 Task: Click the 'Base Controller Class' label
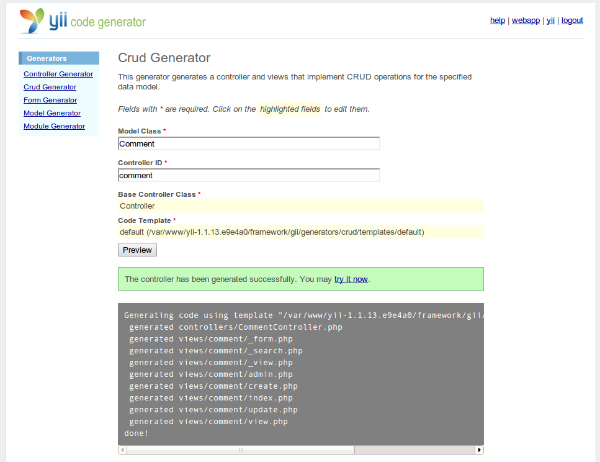pyautogui.click(x=157, y=194)
